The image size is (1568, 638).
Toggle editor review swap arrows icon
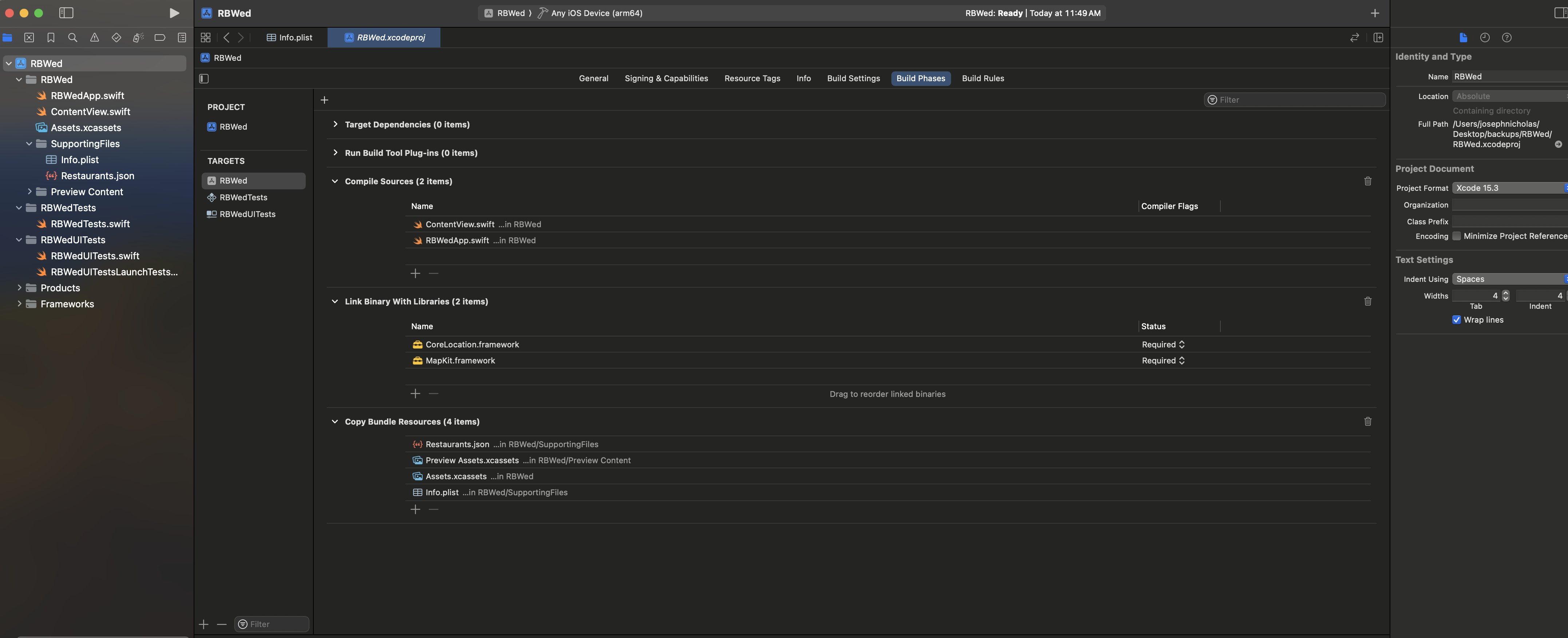1354,38
